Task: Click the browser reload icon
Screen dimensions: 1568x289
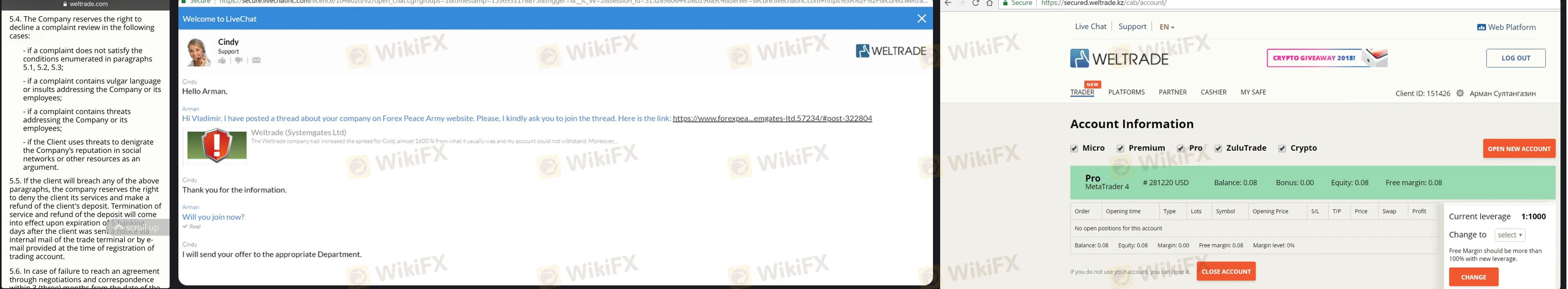Action: point(975,4)
